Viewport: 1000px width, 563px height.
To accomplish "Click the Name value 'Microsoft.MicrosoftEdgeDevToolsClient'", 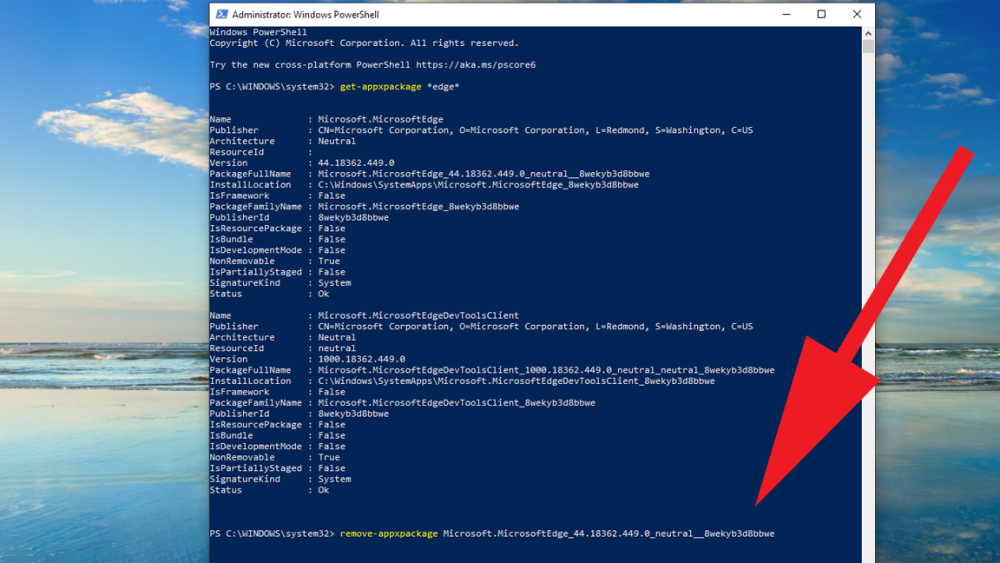I will click(x=418, y=315).
